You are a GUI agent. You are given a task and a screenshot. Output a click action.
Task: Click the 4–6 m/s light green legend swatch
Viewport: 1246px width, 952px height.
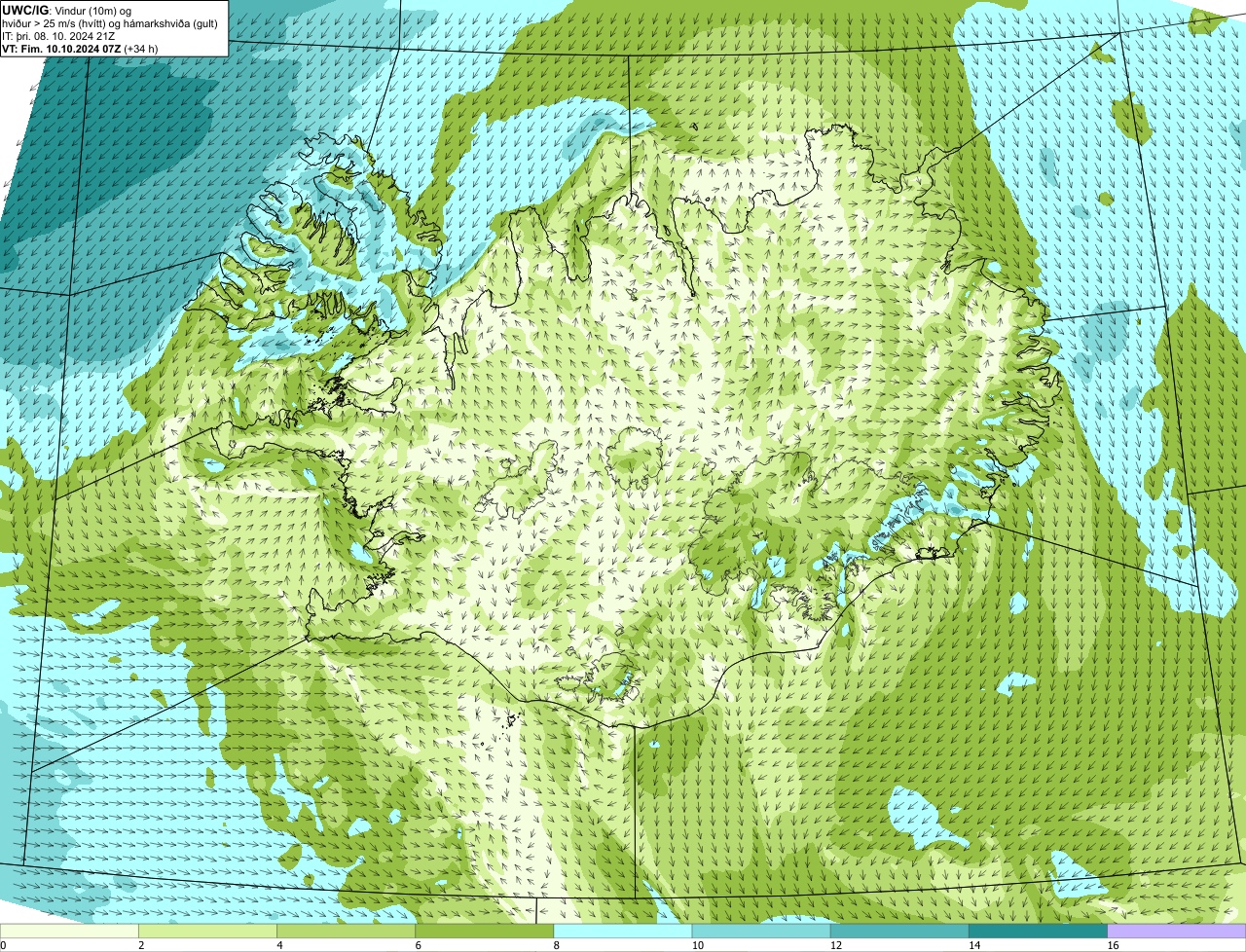pyautogui.click(x=346, y=931)
